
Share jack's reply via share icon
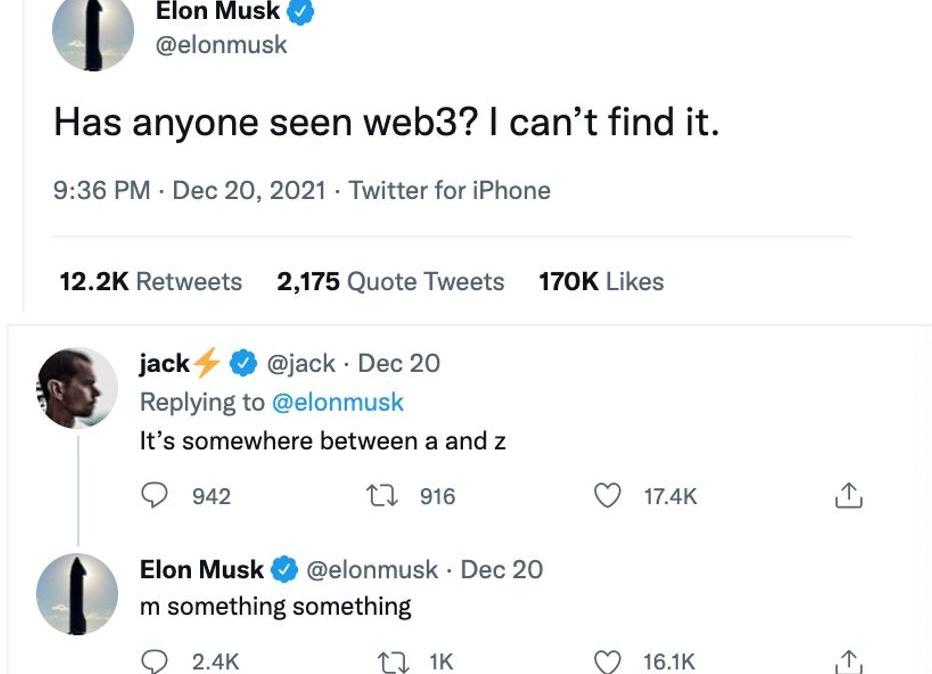pyautogui.click(x=847, y=496)
